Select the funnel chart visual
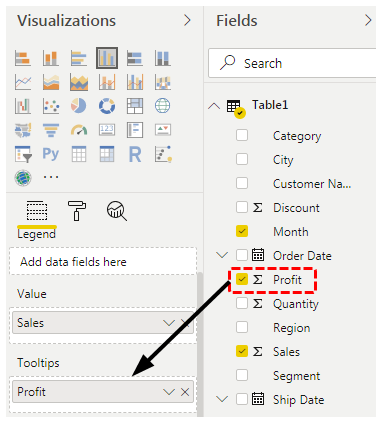The width and height of the screenshot is (381, 422). pos(51,130)
